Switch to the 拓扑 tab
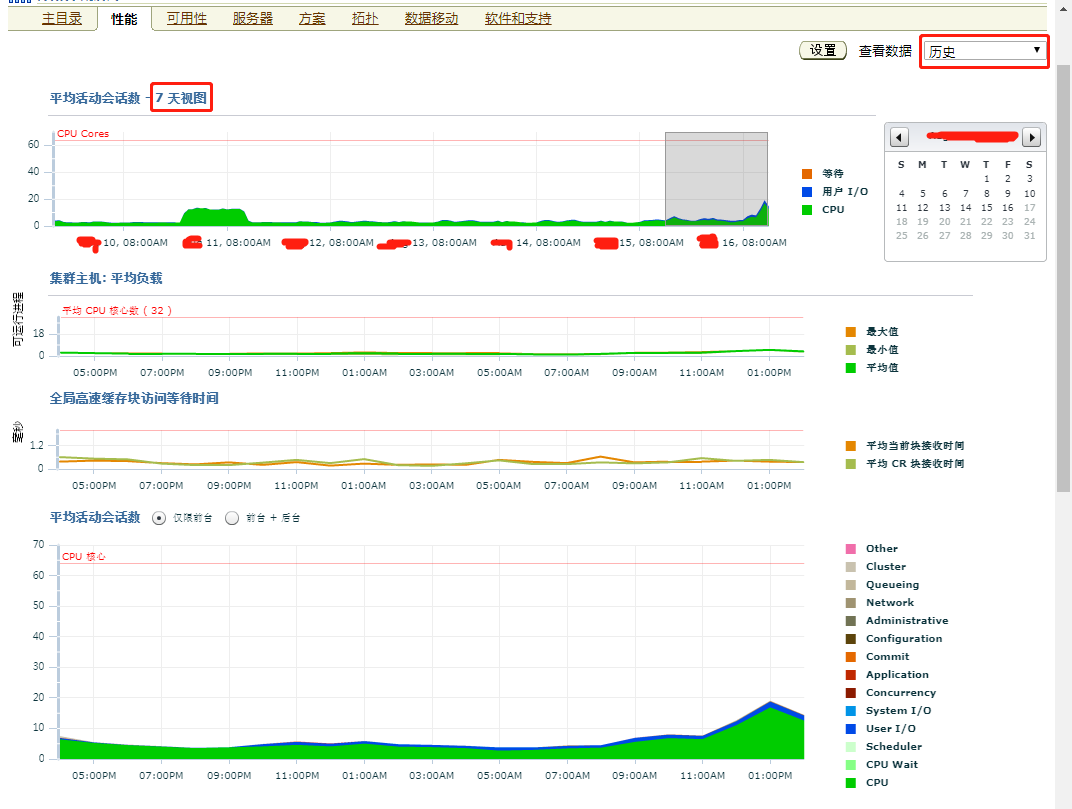This screenshot has width=1072, height=809. tap(364, 18)
